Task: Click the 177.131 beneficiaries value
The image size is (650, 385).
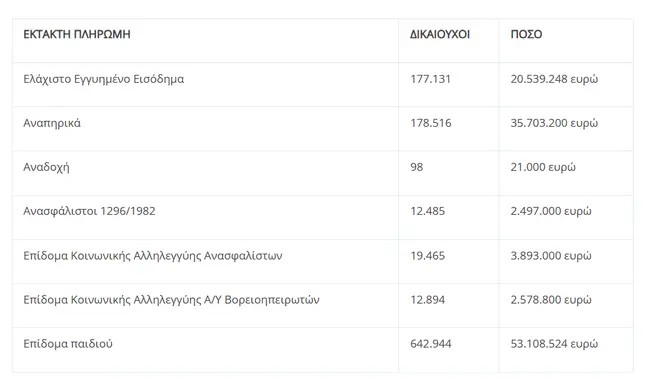Action: pyautogui.click(x=430, y=79)
